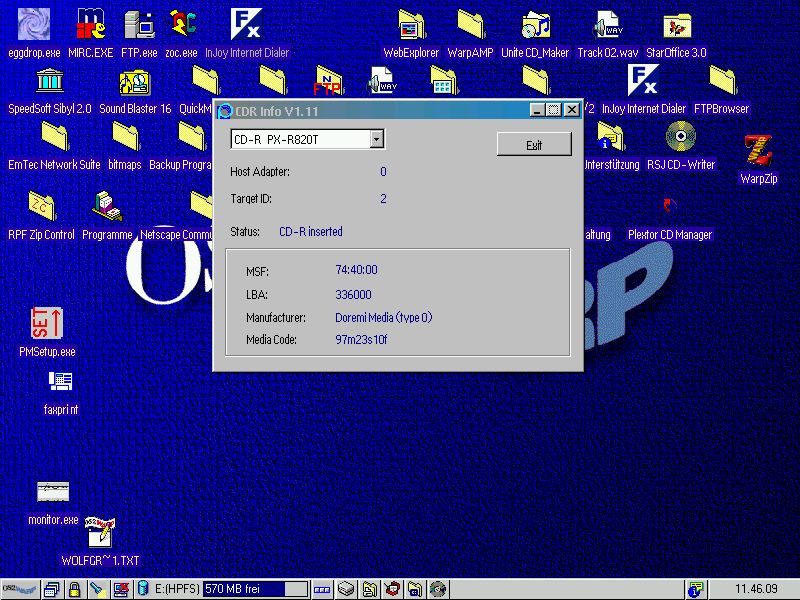Click the flashlight find icon on WarpCenter
Viewport: 800px width, 600px height.
97,589
